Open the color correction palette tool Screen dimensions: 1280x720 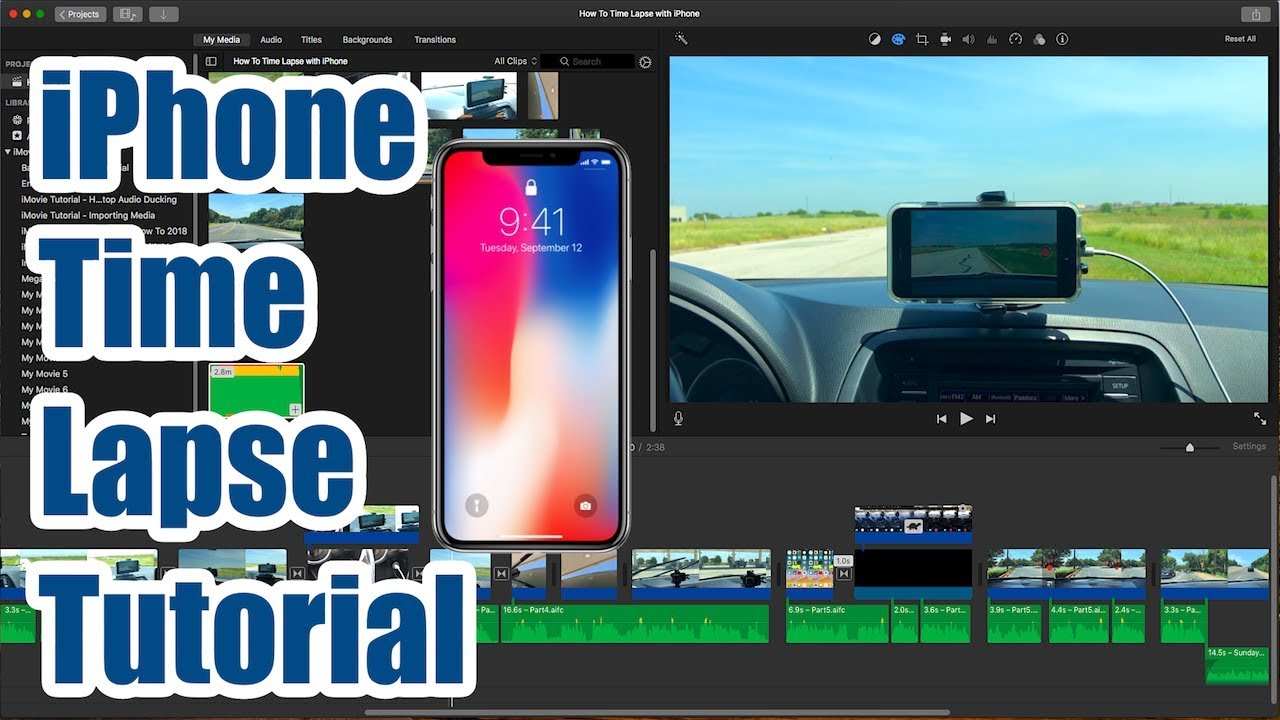(898, 39)
